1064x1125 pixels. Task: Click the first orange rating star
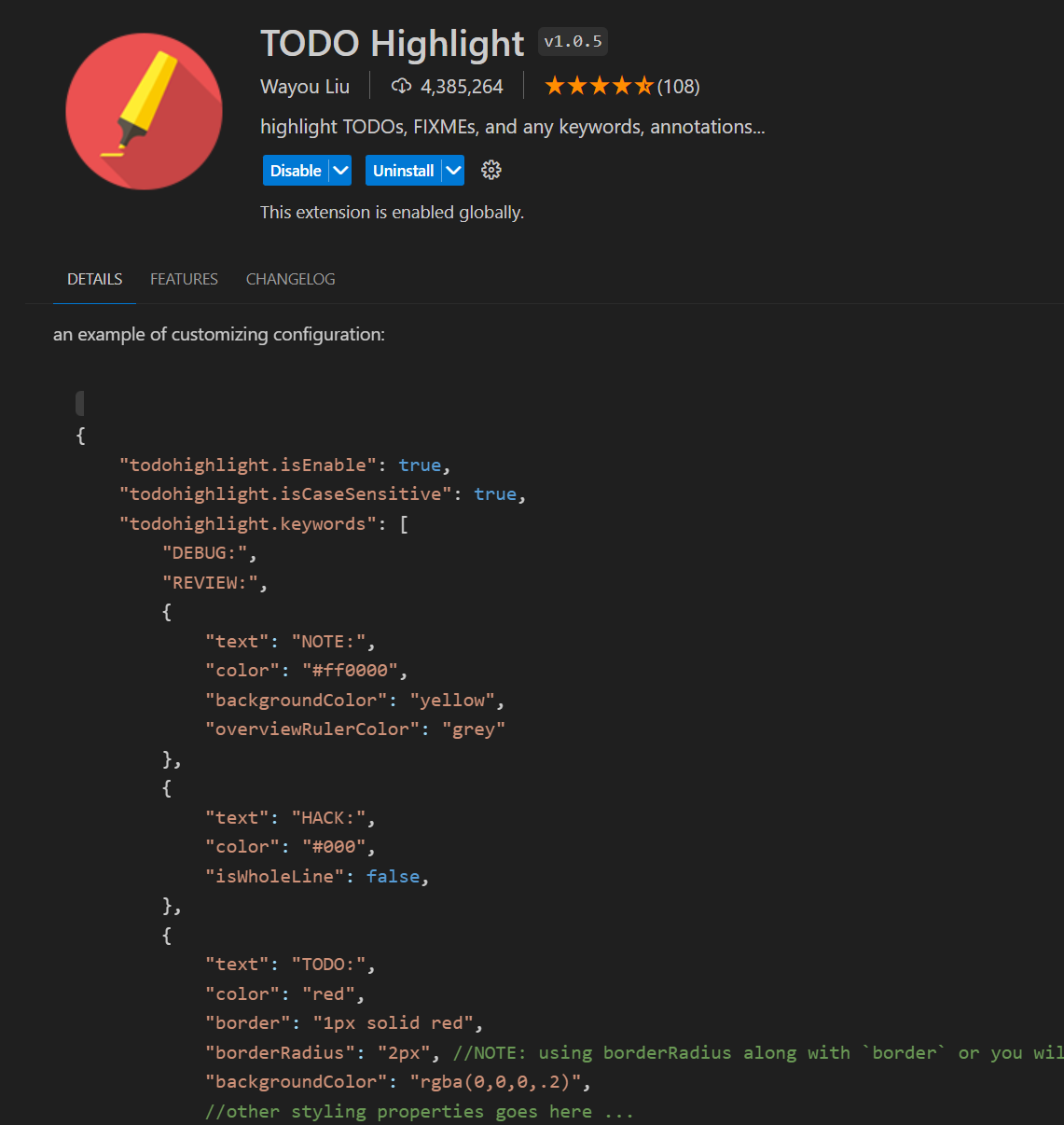coord(555,87)
